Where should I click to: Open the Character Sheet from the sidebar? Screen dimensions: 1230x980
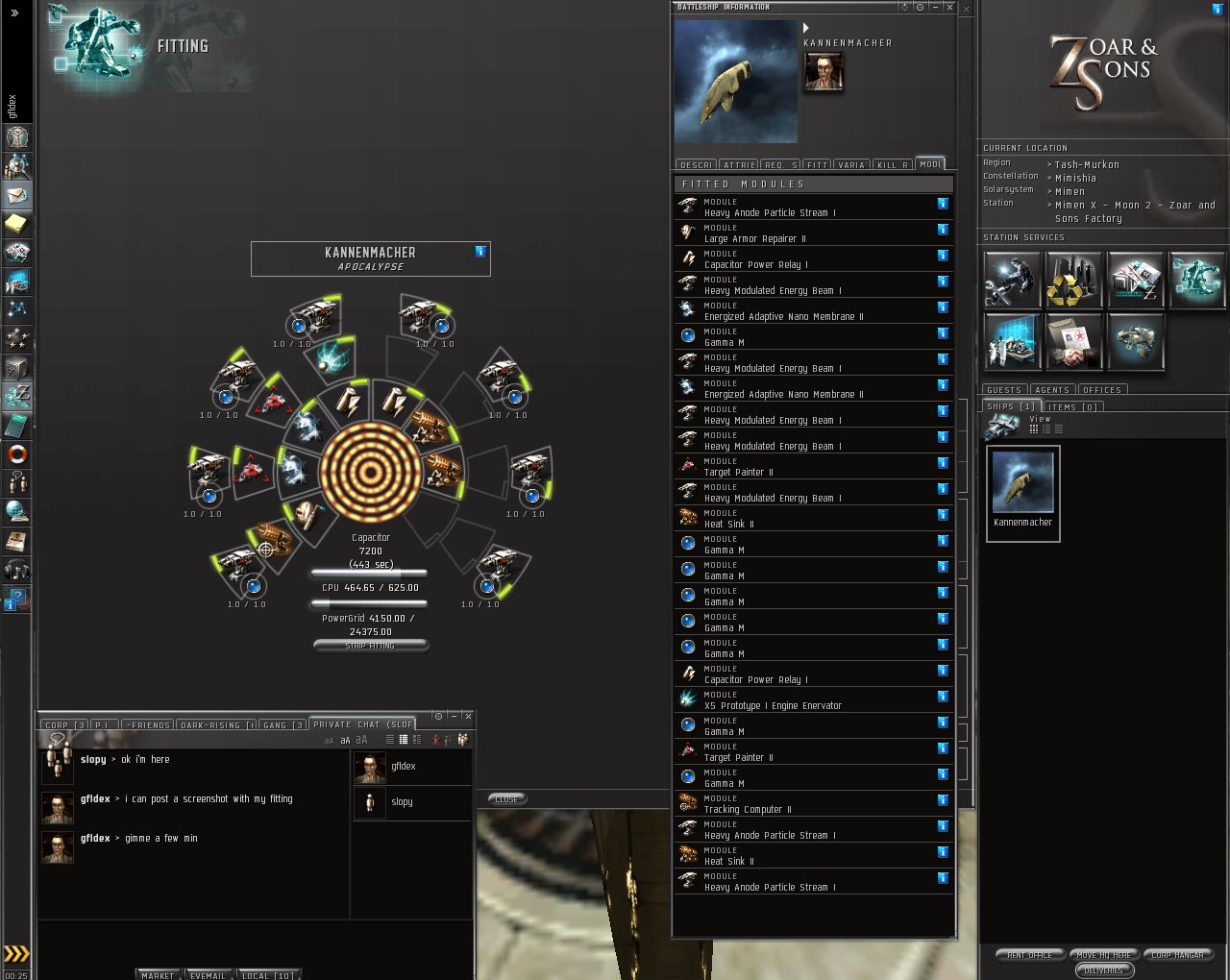click(x=17, y=137)
